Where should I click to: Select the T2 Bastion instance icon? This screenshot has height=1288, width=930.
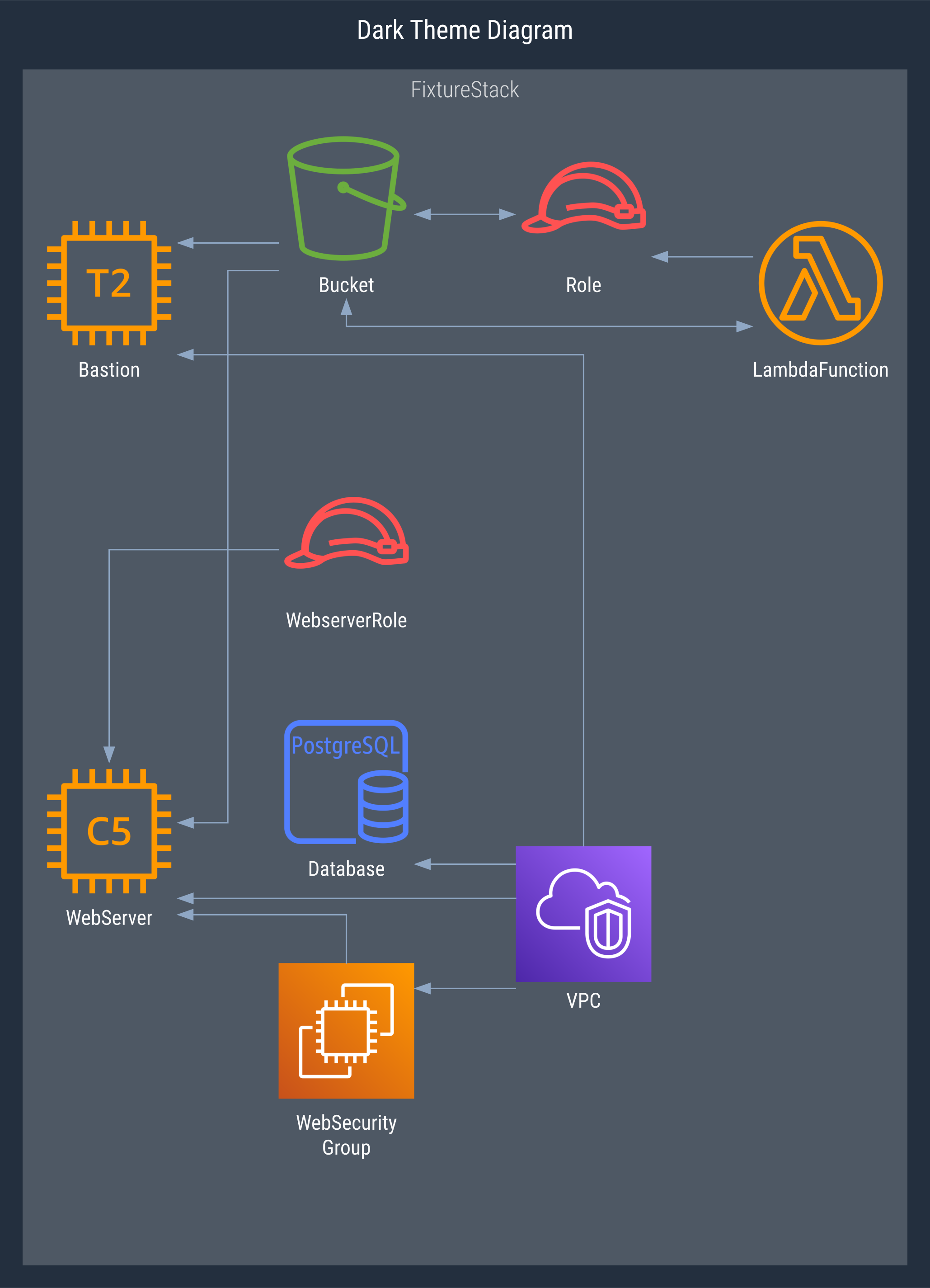(x=109, y=283)
